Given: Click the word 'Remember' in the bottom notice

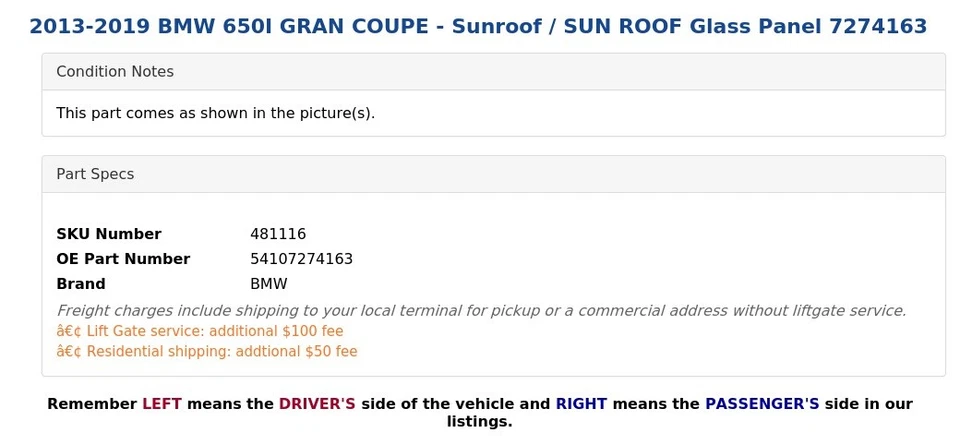Looking at the screenshot, I should point(91,404).
